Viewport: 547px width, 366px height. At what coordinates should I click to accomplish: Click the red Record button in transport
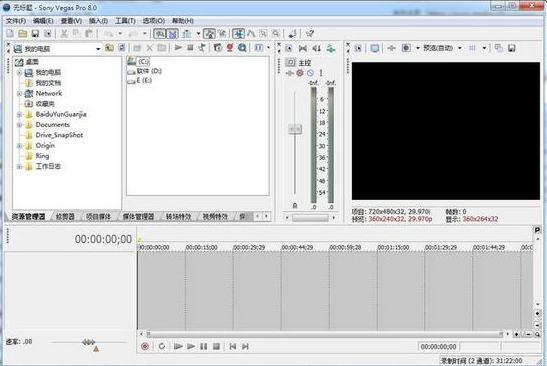coord(145,346)
